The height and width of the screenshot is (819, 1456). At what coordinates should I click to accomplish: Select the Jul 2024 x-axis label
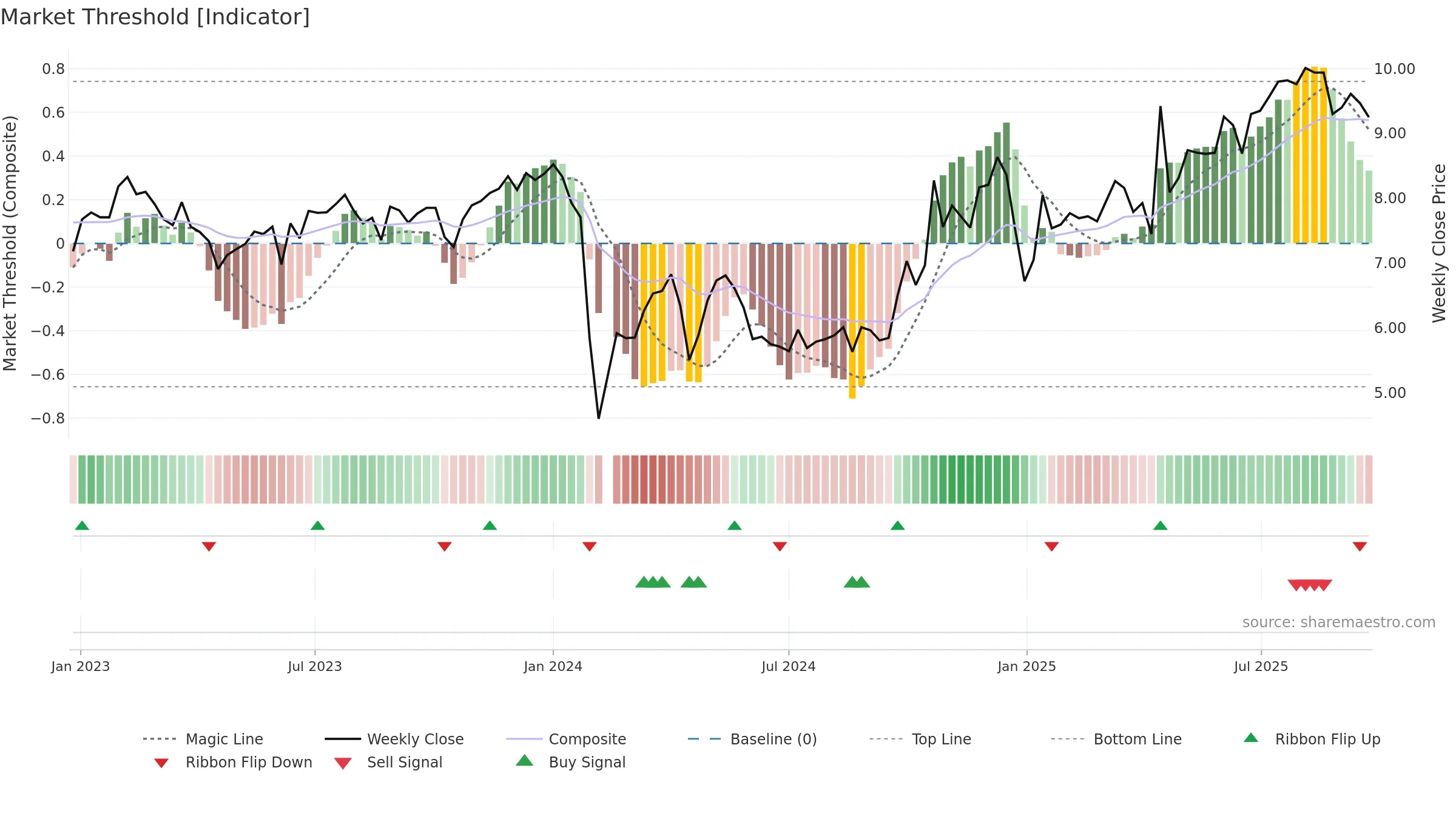click(x=789, y=666)
